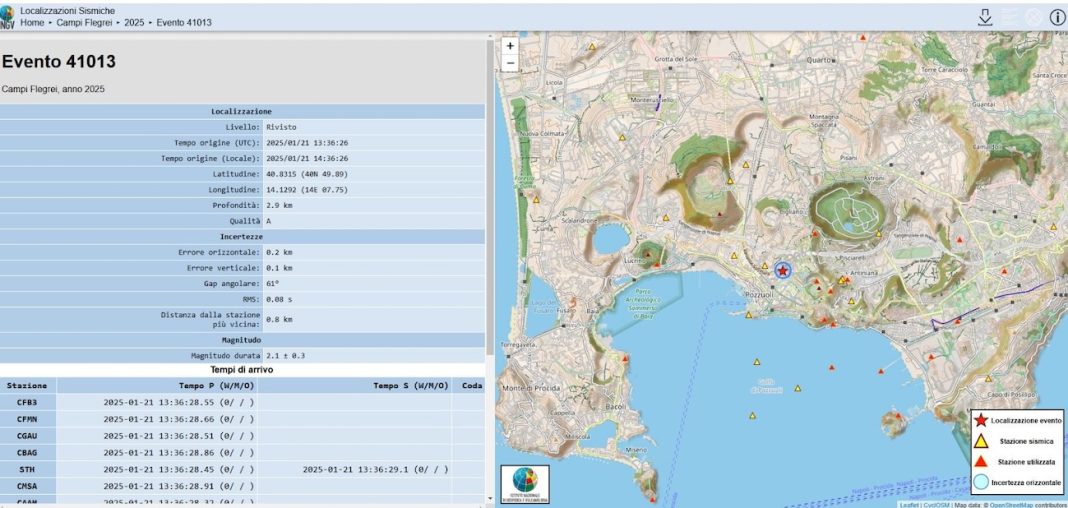Zoom in the map with plus button

pyautogui.click(x=510, y=46)
